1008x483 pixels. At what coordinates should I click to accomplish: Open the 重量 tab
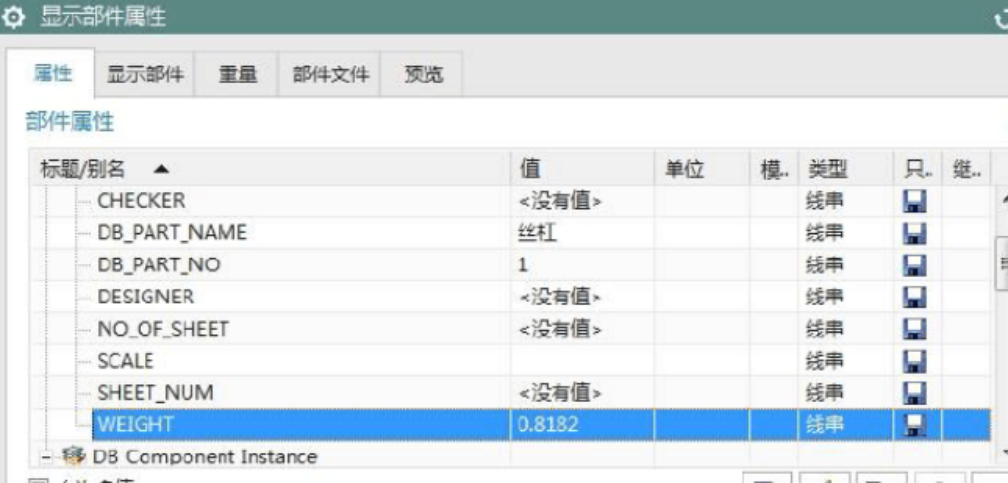238,75
